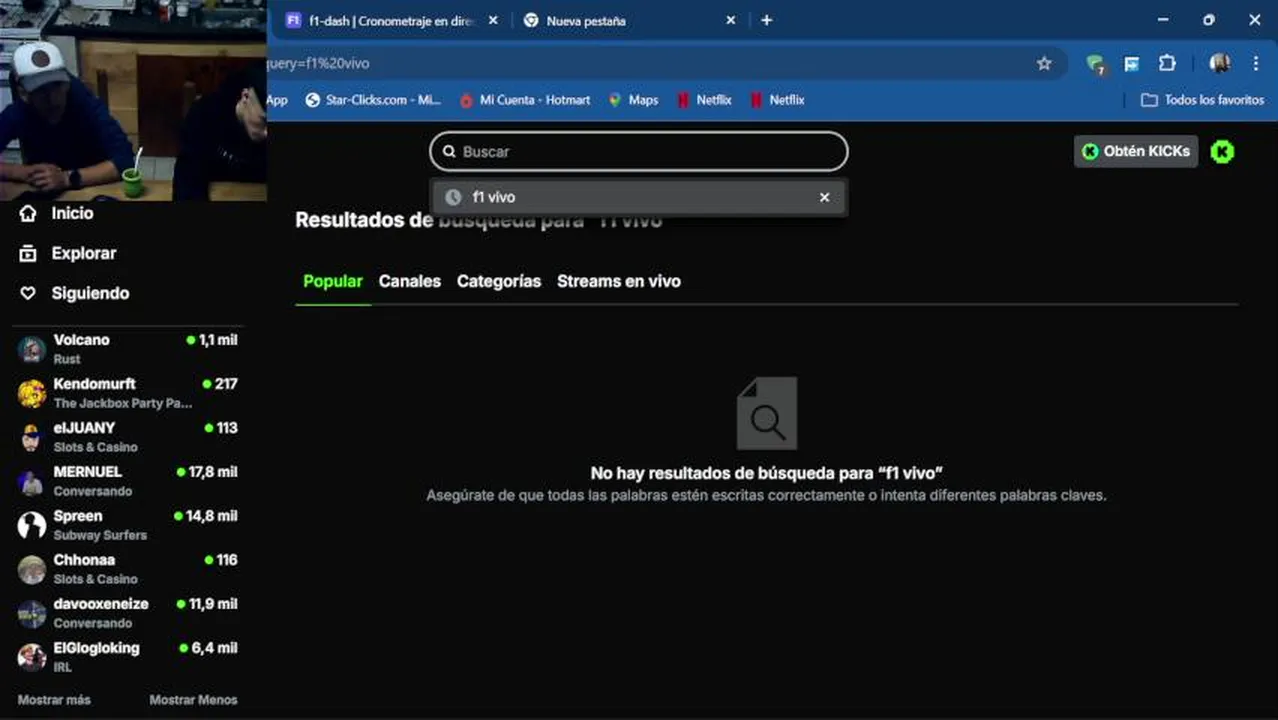Open the Star-Clicks.com bookmark
The height and width of the screenshot is (720, 1278).
tap(373, 100)
